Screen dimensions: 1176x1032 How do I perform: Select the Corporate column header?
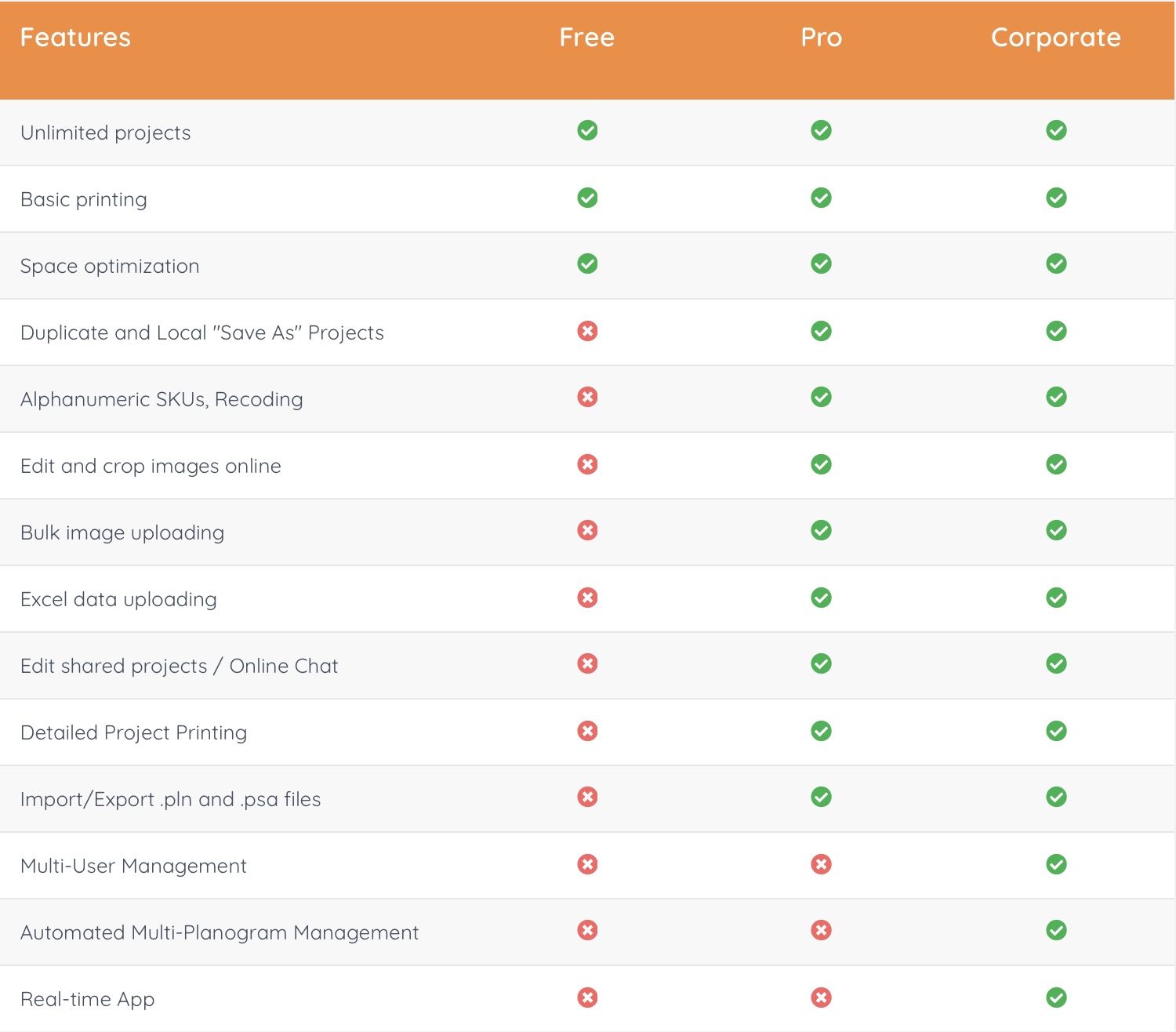click(x=1055, y=38)
